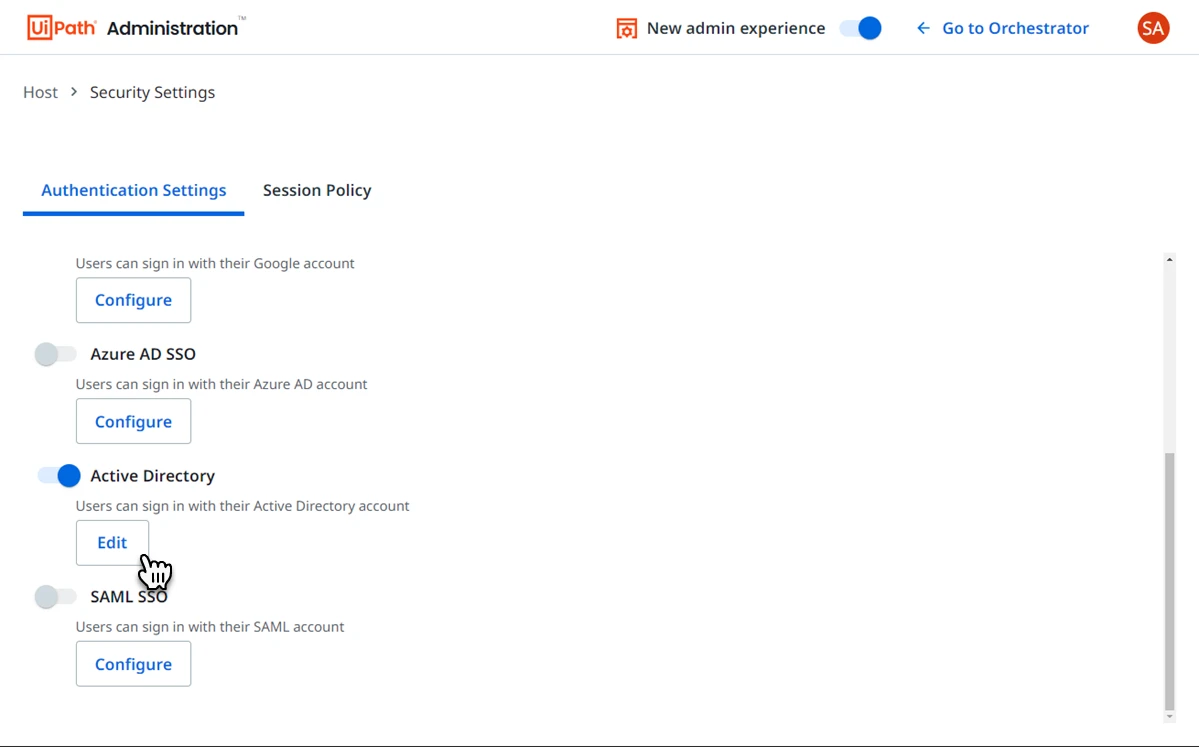Click Configure under Azure AD SSO
1199x747 pixels.
[133, 421]
